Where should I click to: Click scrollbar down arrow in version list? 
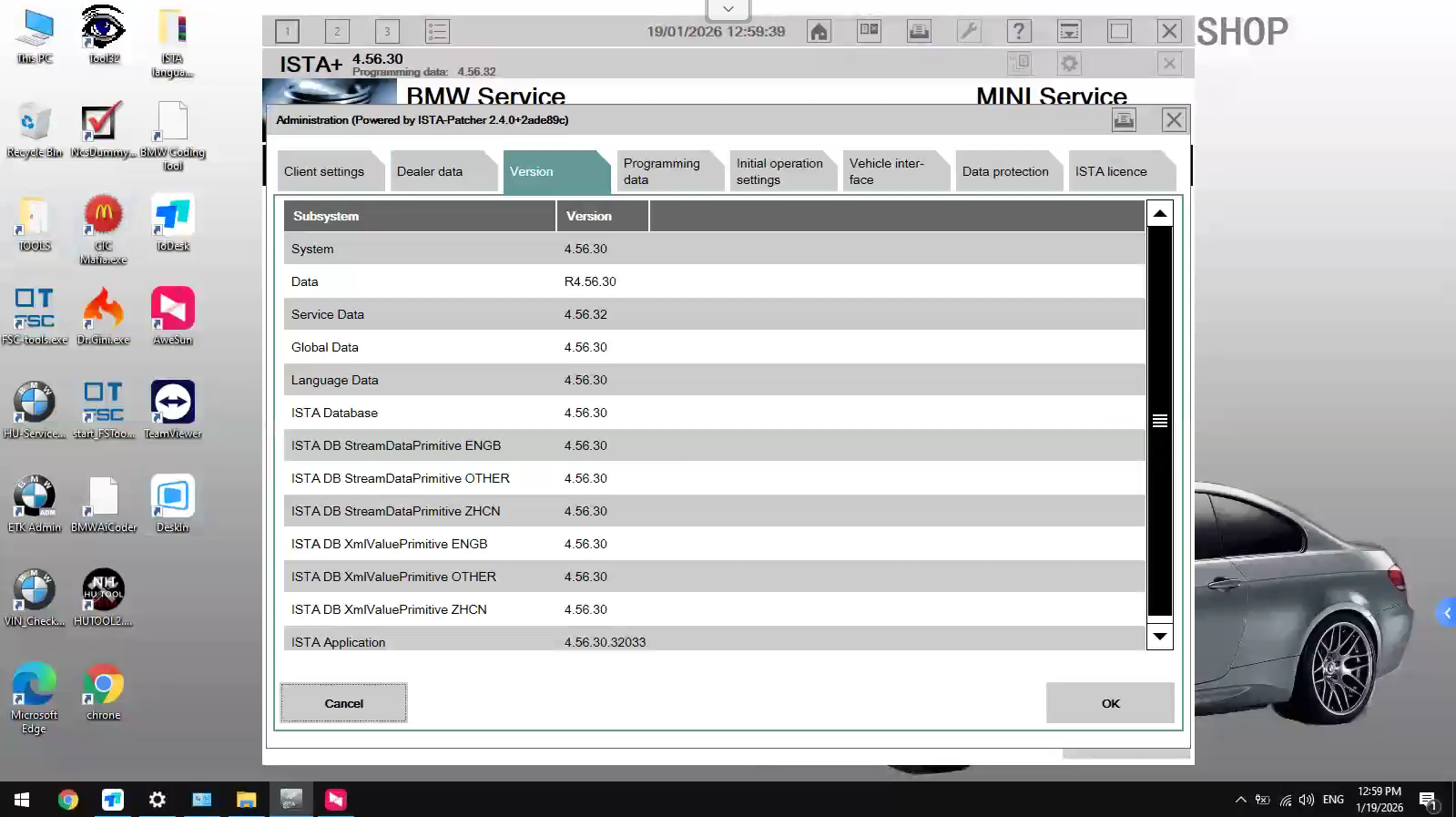pos(1159,637)
